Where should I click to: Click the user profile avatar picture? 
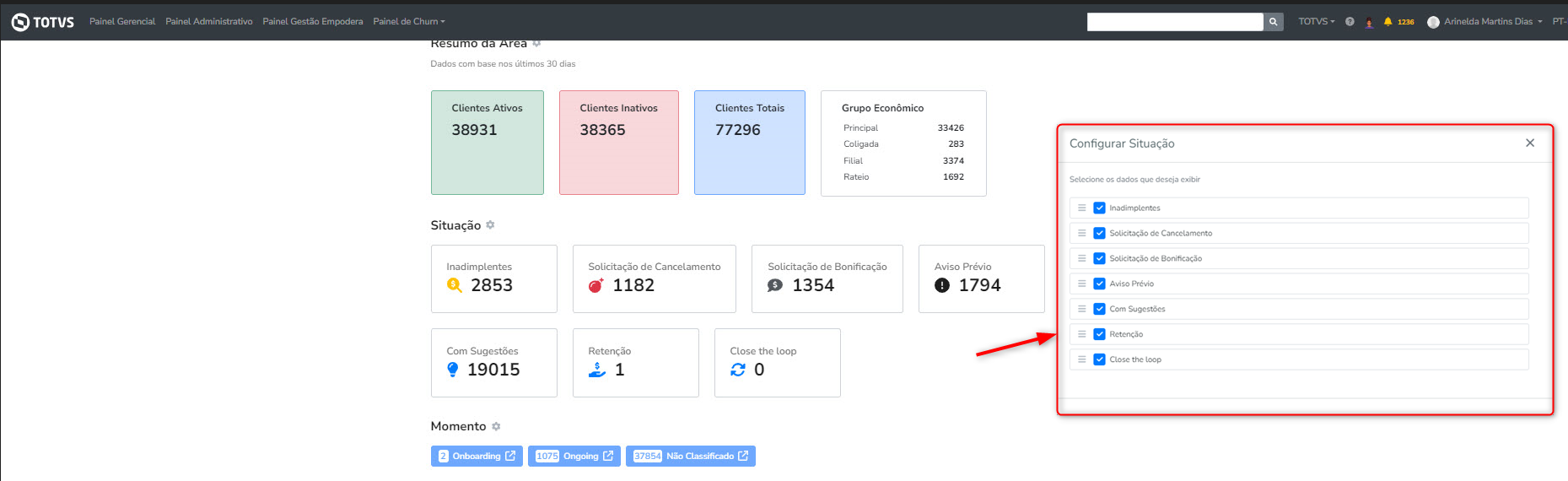(x=1433, y=22)
